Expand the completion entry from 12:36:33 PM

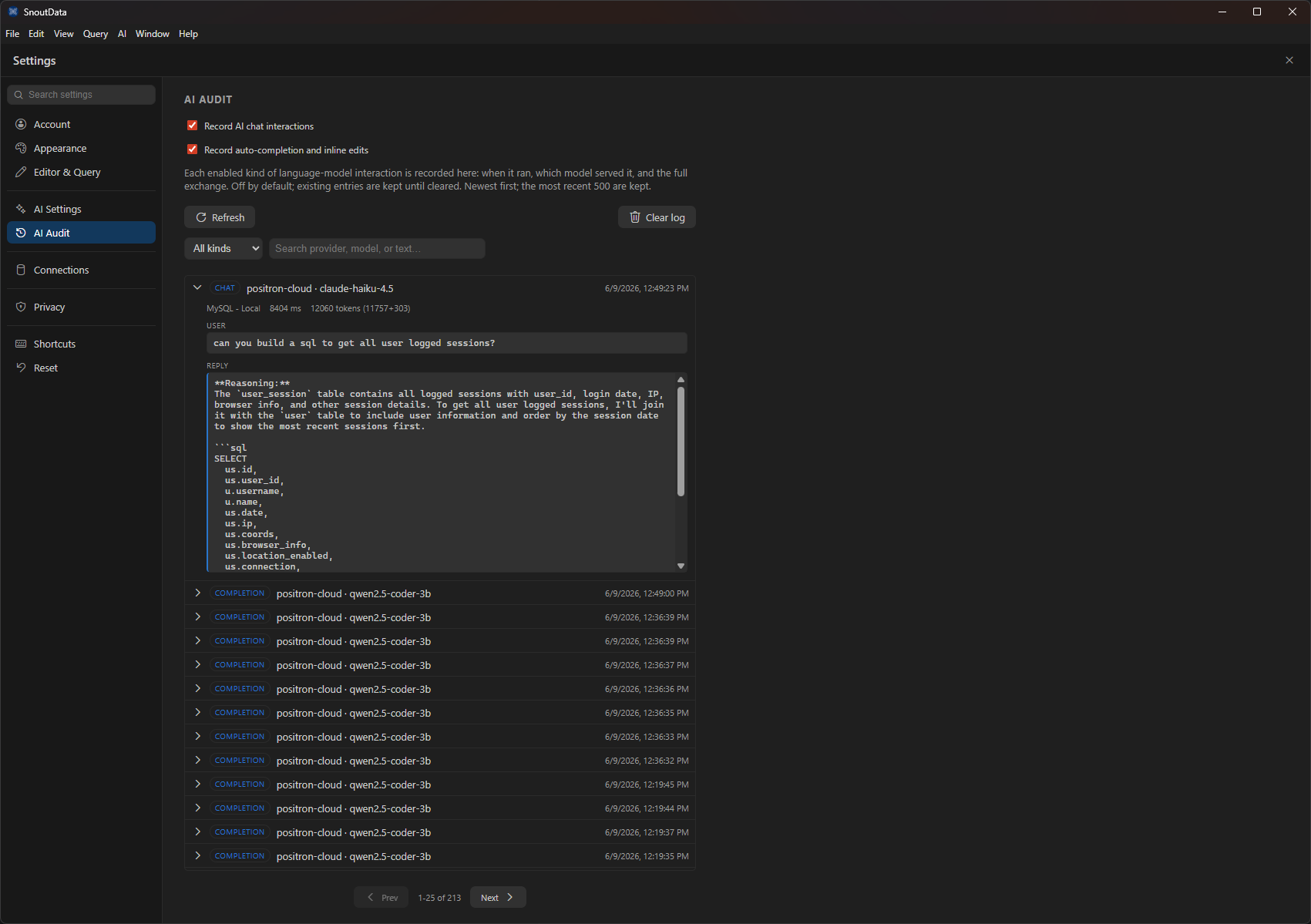point(197,737)
